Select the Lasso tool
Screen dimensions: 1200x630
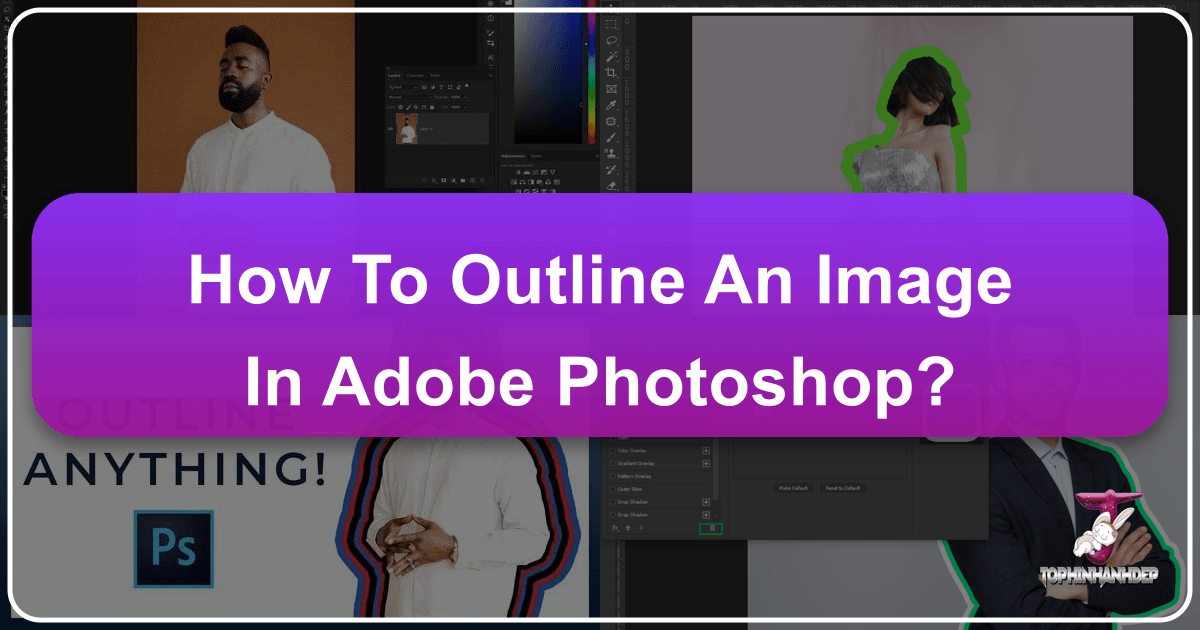coord(612,41)
